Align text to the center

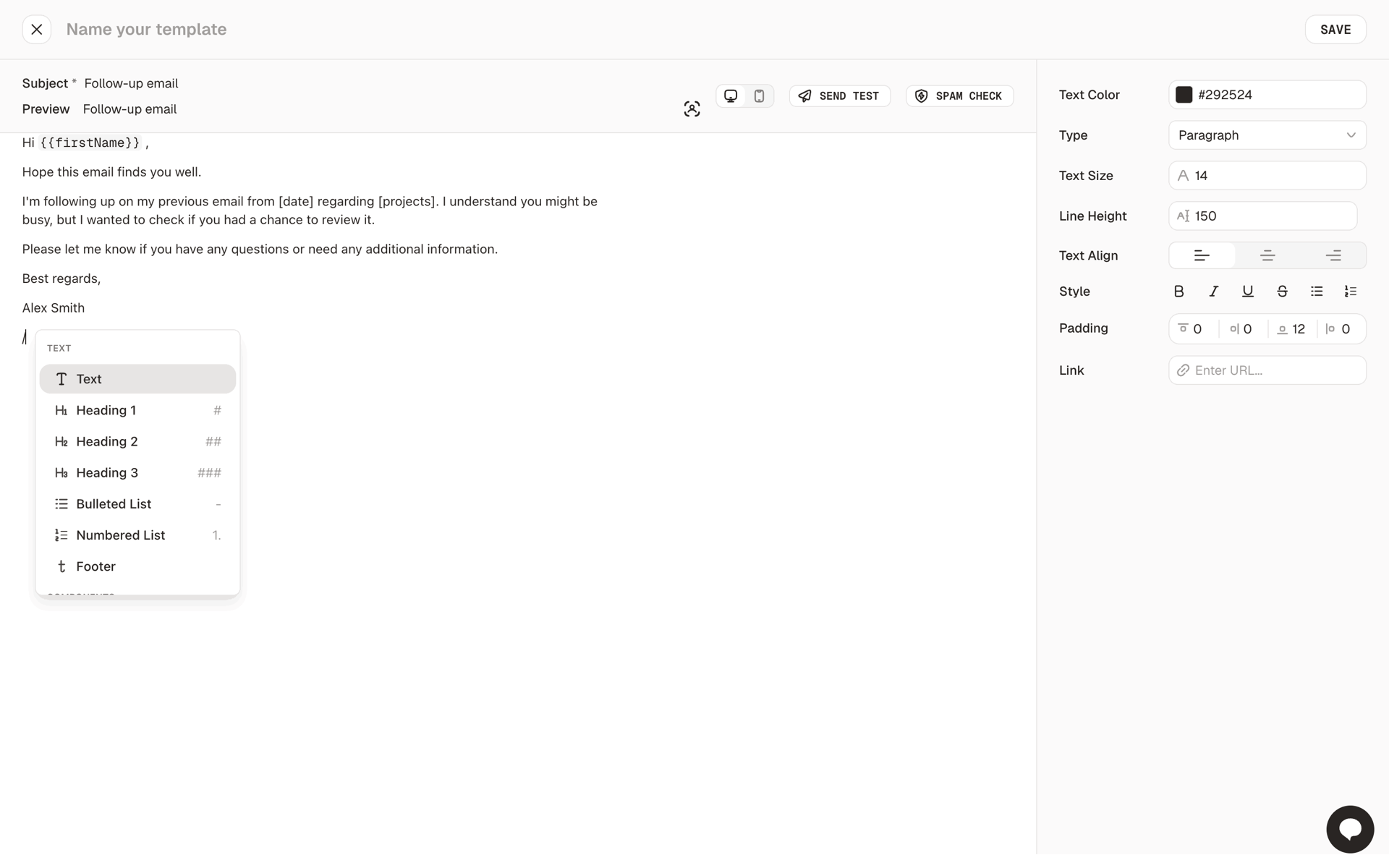1267,256
